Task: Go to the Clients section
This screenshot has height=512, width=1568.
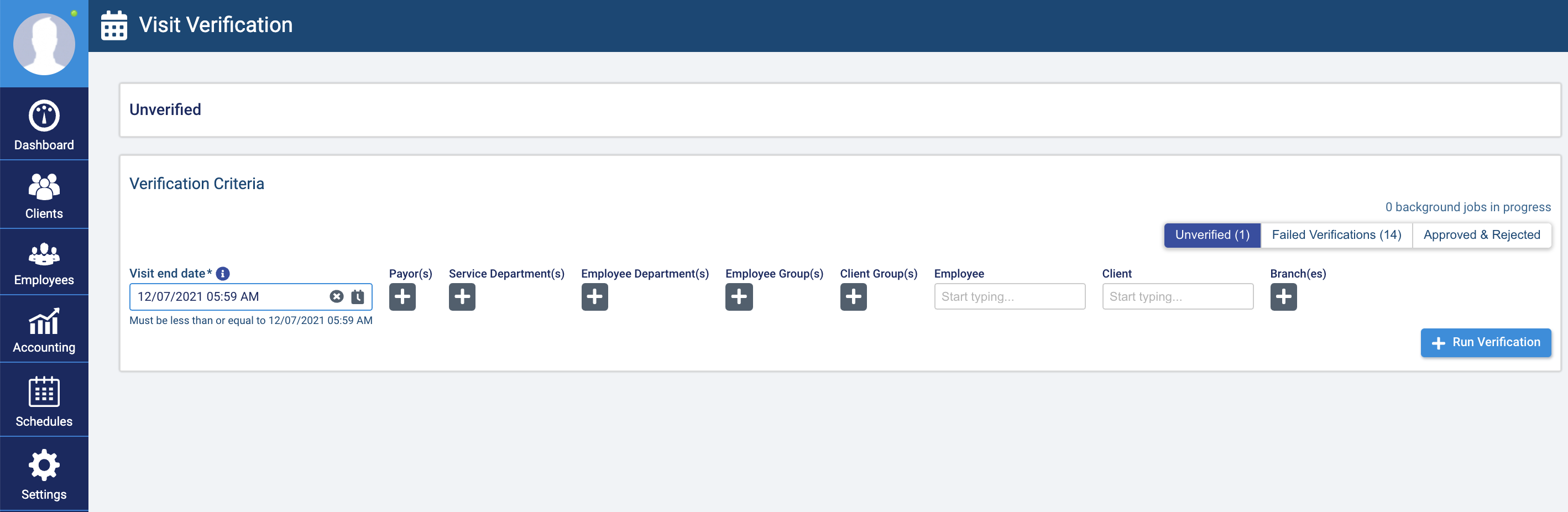Action: click(44, 195)
